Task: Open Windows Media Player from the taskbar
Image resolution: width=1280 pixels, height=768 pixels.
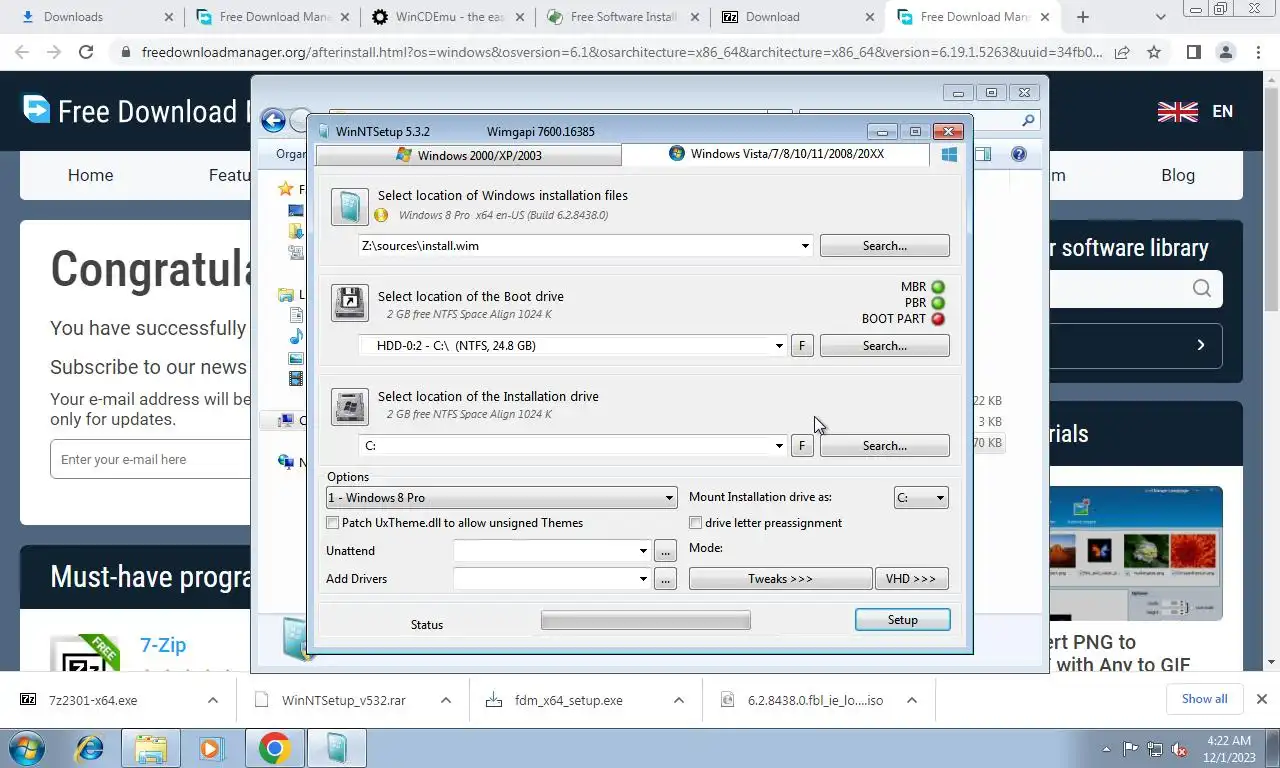Action: click(210, 748)
